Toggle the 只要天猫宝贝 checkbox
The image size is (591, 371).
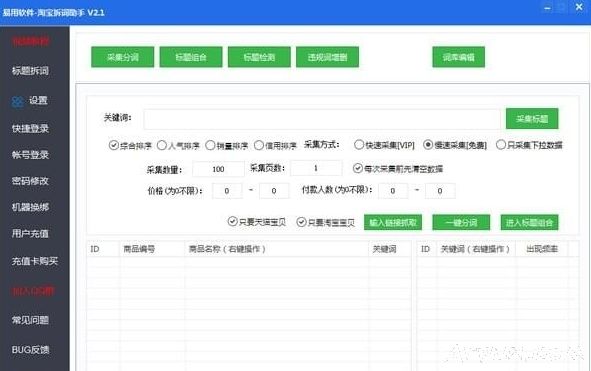pyautogui.click(x=257, y=222)
